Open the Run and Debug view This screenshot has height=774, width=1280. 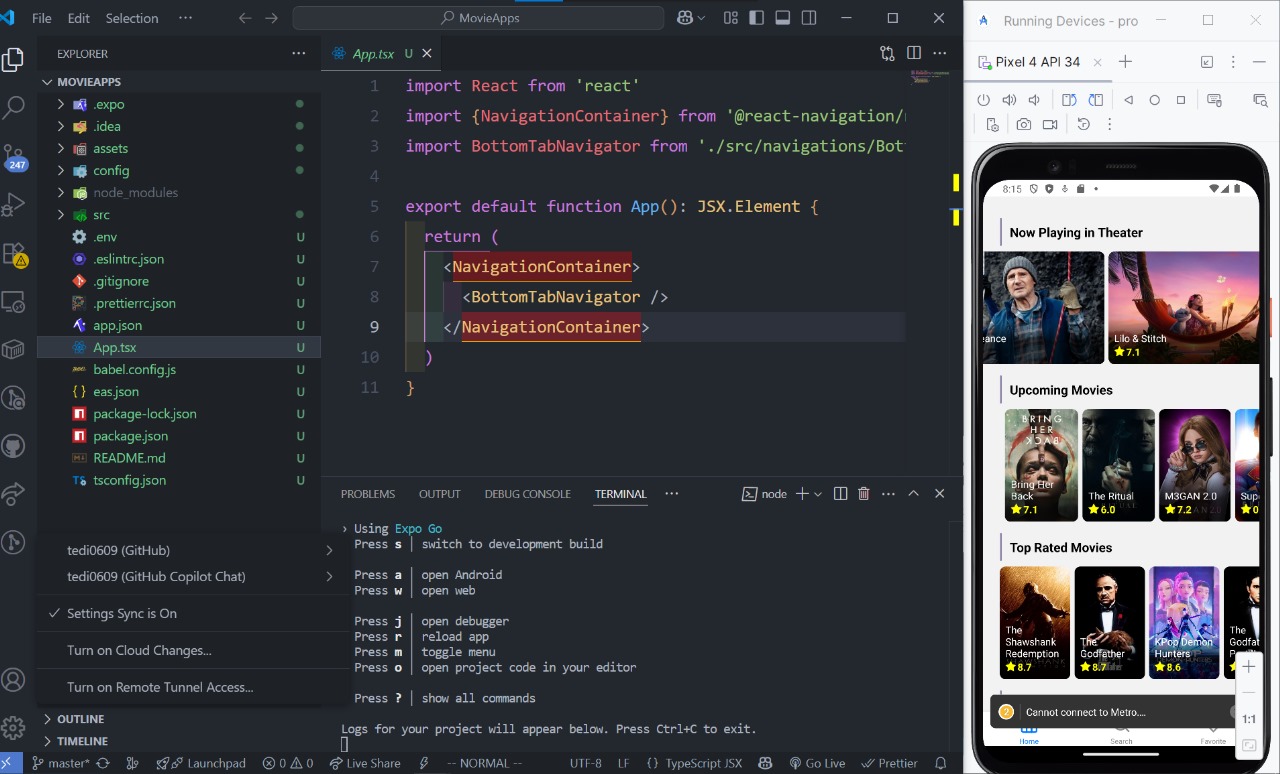[14, 204]
